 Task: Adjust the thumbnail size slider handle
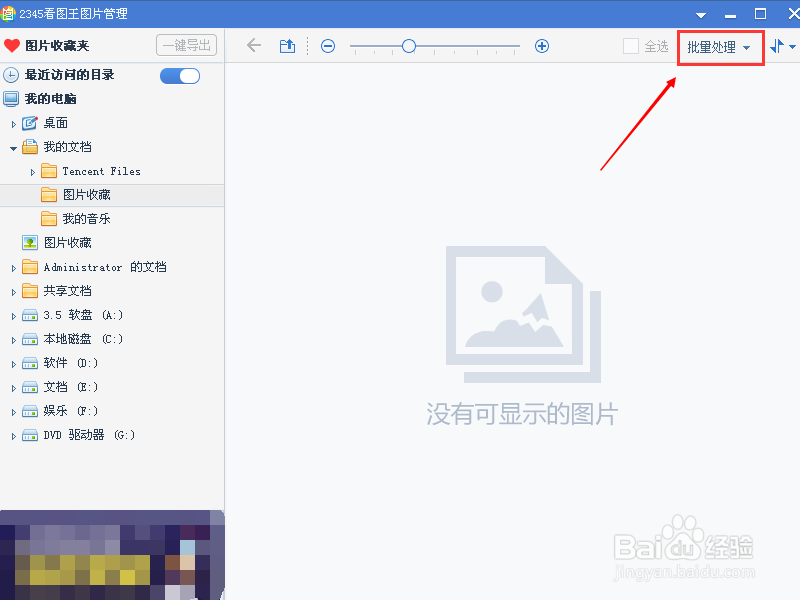click(x=409, y=46)
